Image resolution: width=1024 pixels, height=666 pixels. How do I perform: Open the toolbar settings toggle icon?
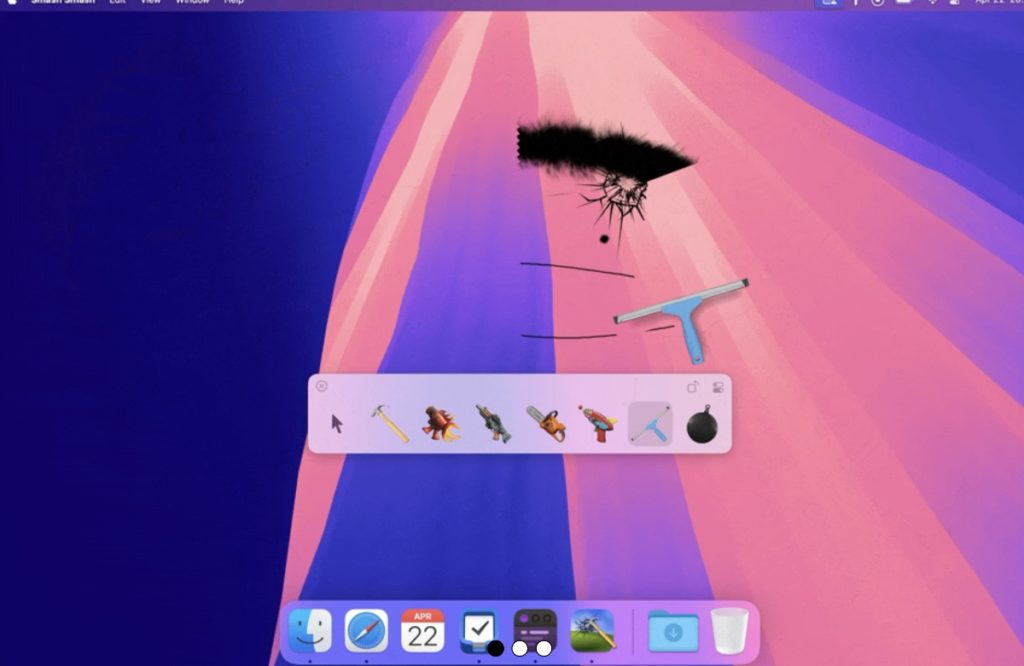pos(717,387)
